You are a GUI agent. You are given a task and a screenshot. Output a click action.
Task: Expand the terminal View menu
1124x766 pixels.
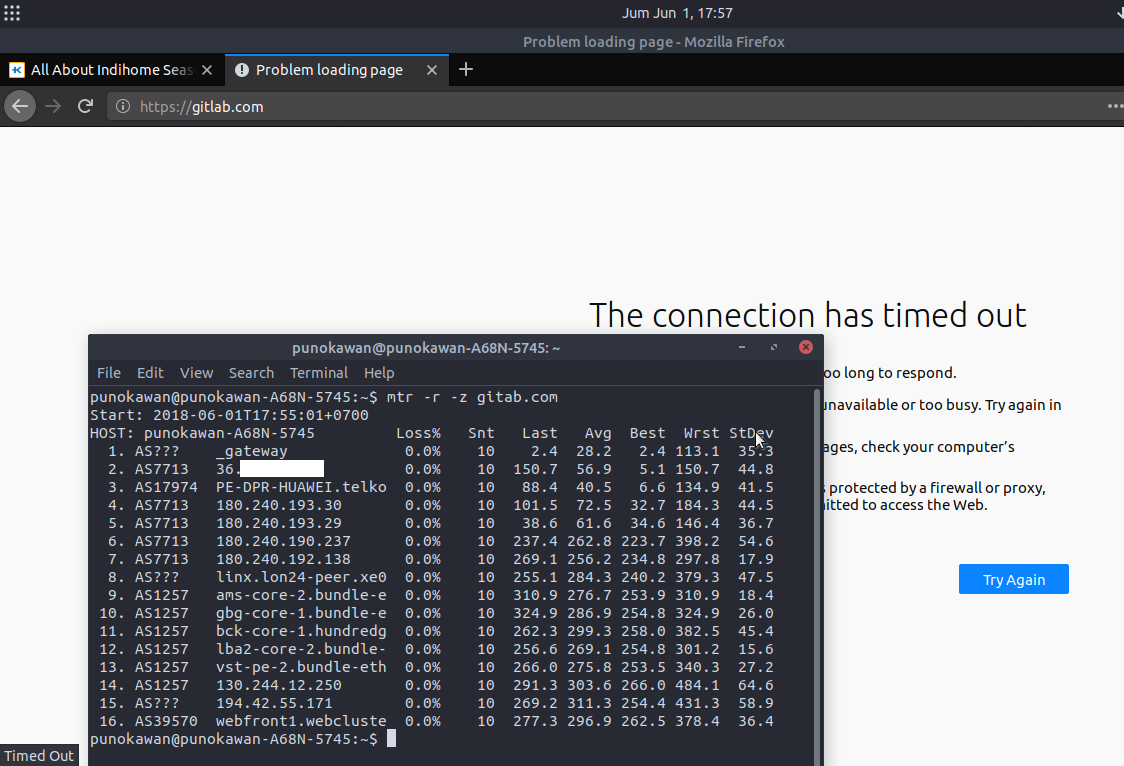tap(196, 373)
